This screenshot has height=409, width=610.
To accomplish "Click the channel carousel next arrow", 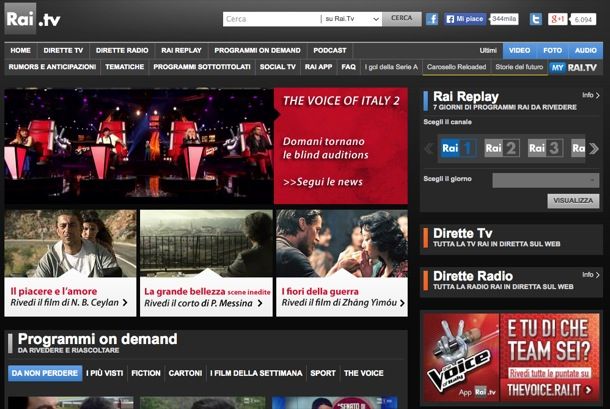I will (594, 148).
